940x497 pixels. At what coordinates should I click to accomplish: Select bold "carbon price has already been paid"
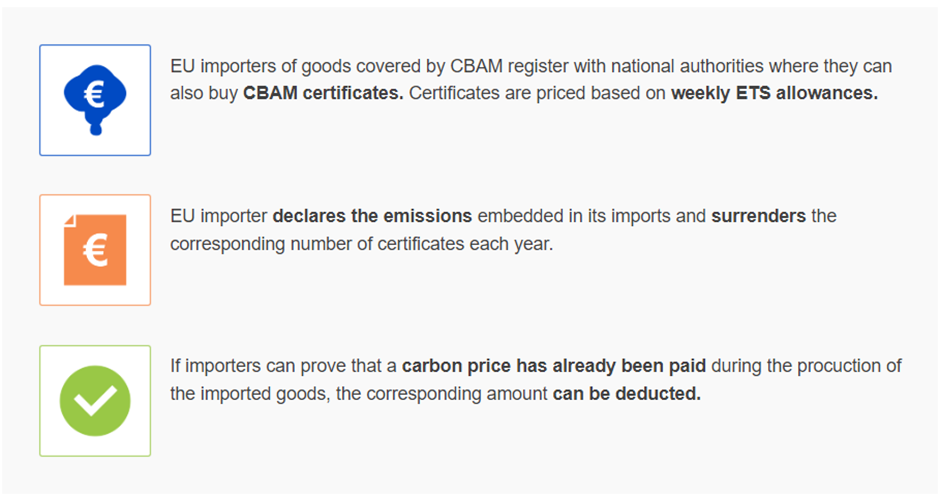click(x=531, y=366)
